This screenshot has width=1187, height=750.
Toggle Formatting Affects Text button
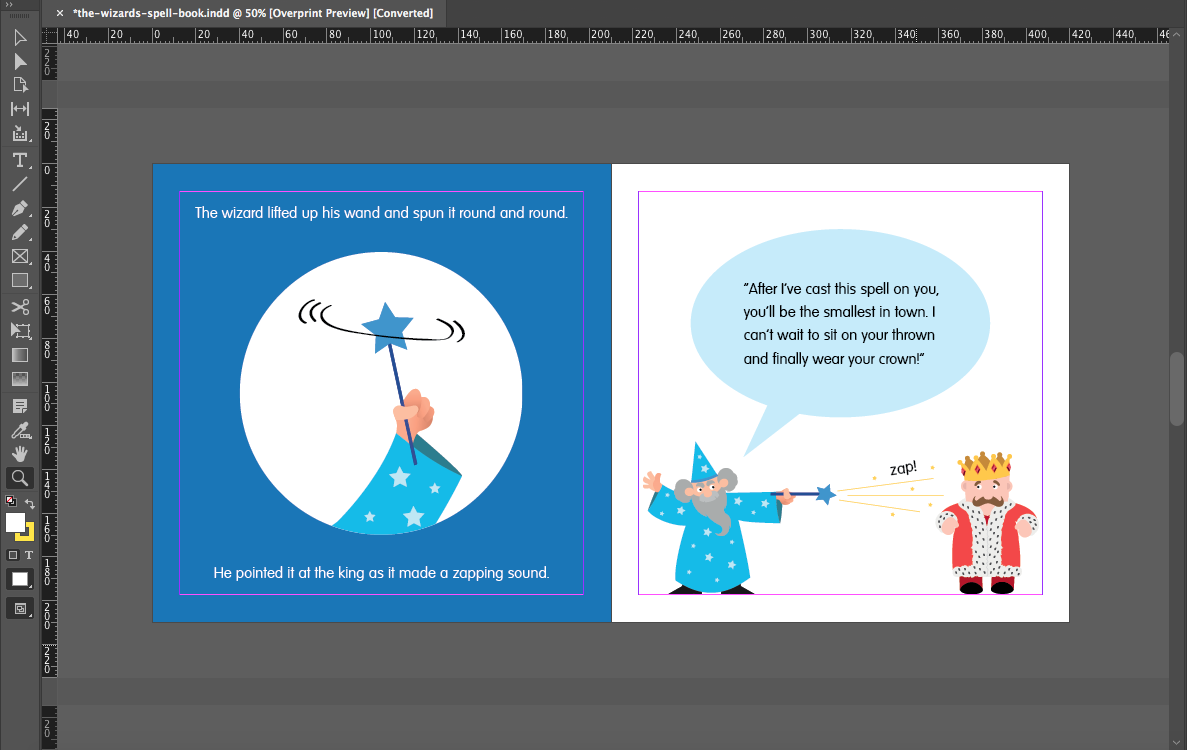28,555
